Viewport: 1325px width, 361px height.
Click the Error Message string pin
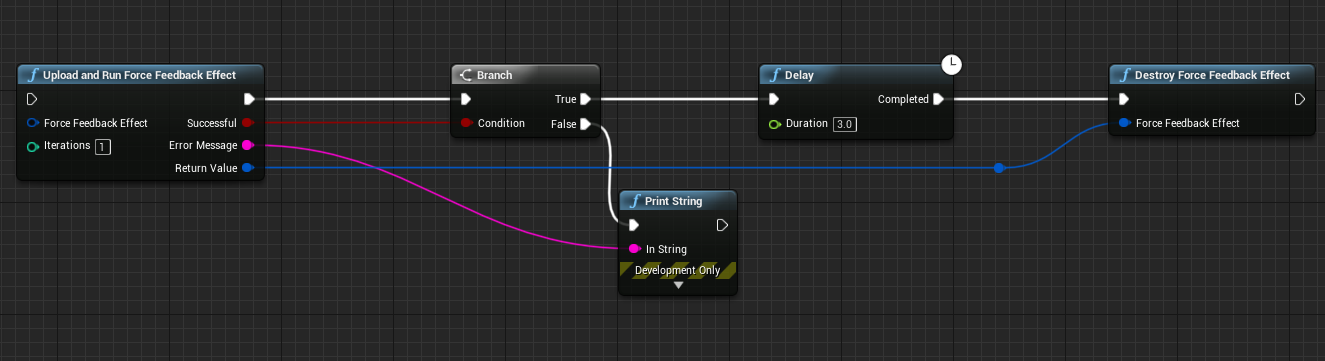click(x=248, y=145)
